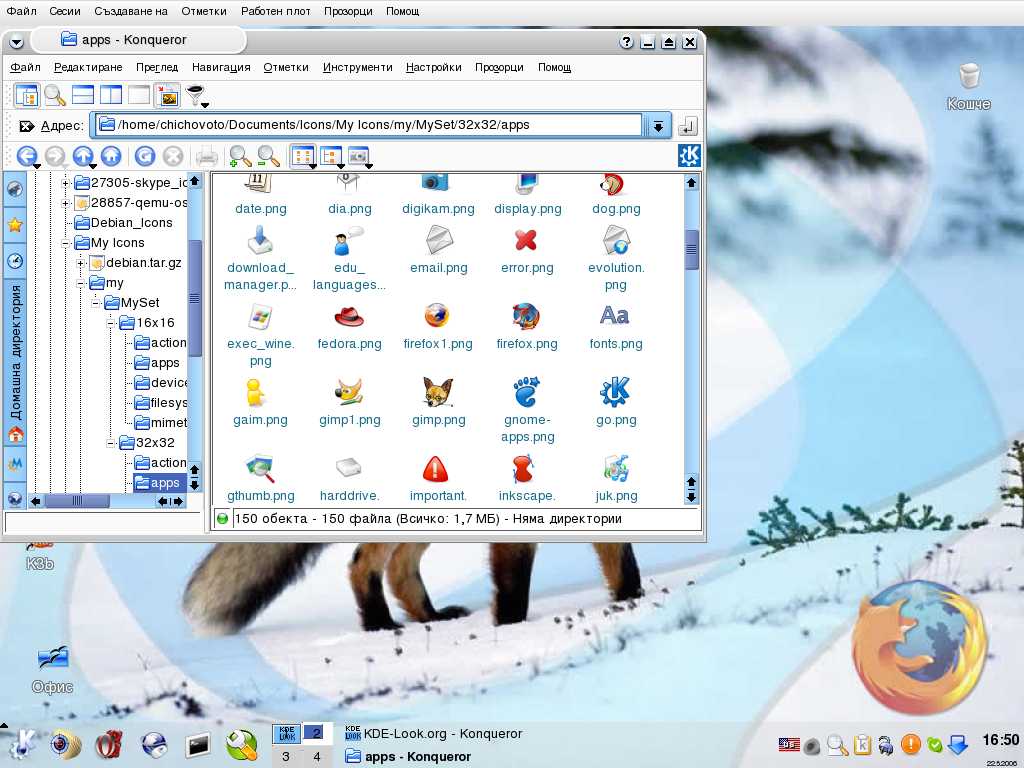
Task: Reload the current folder view
Action: click(x=144, y=156)
